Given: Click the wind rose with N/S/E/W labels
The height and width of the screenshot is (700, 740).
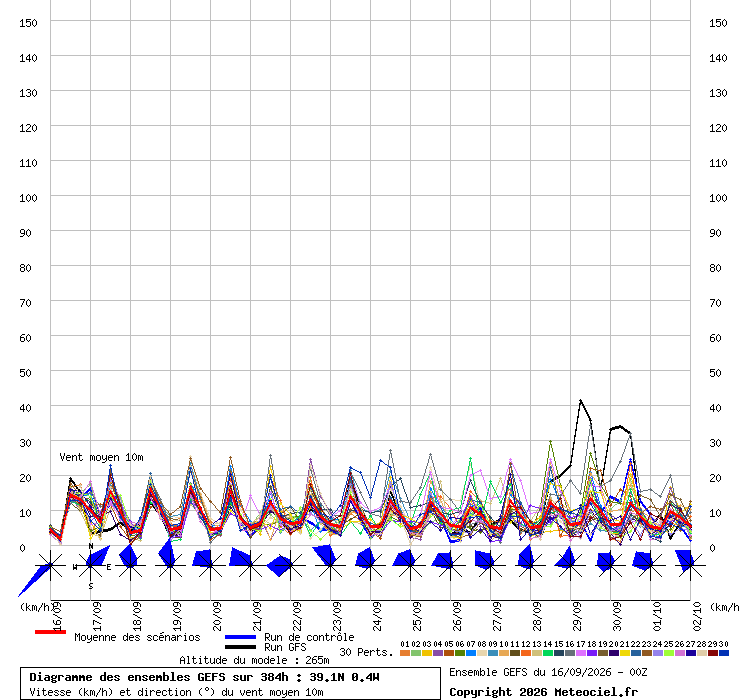Looking at the screenshot, I should 91,565.
